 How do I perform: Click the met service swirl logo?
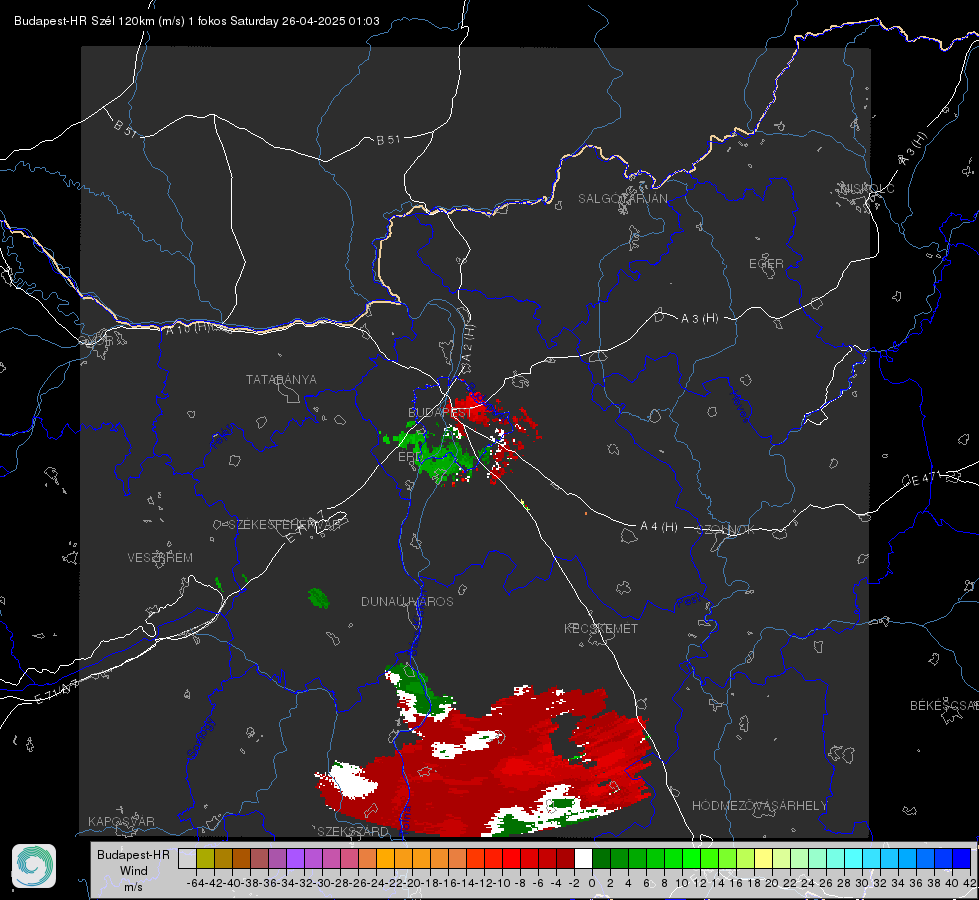(x=34, y=866)
